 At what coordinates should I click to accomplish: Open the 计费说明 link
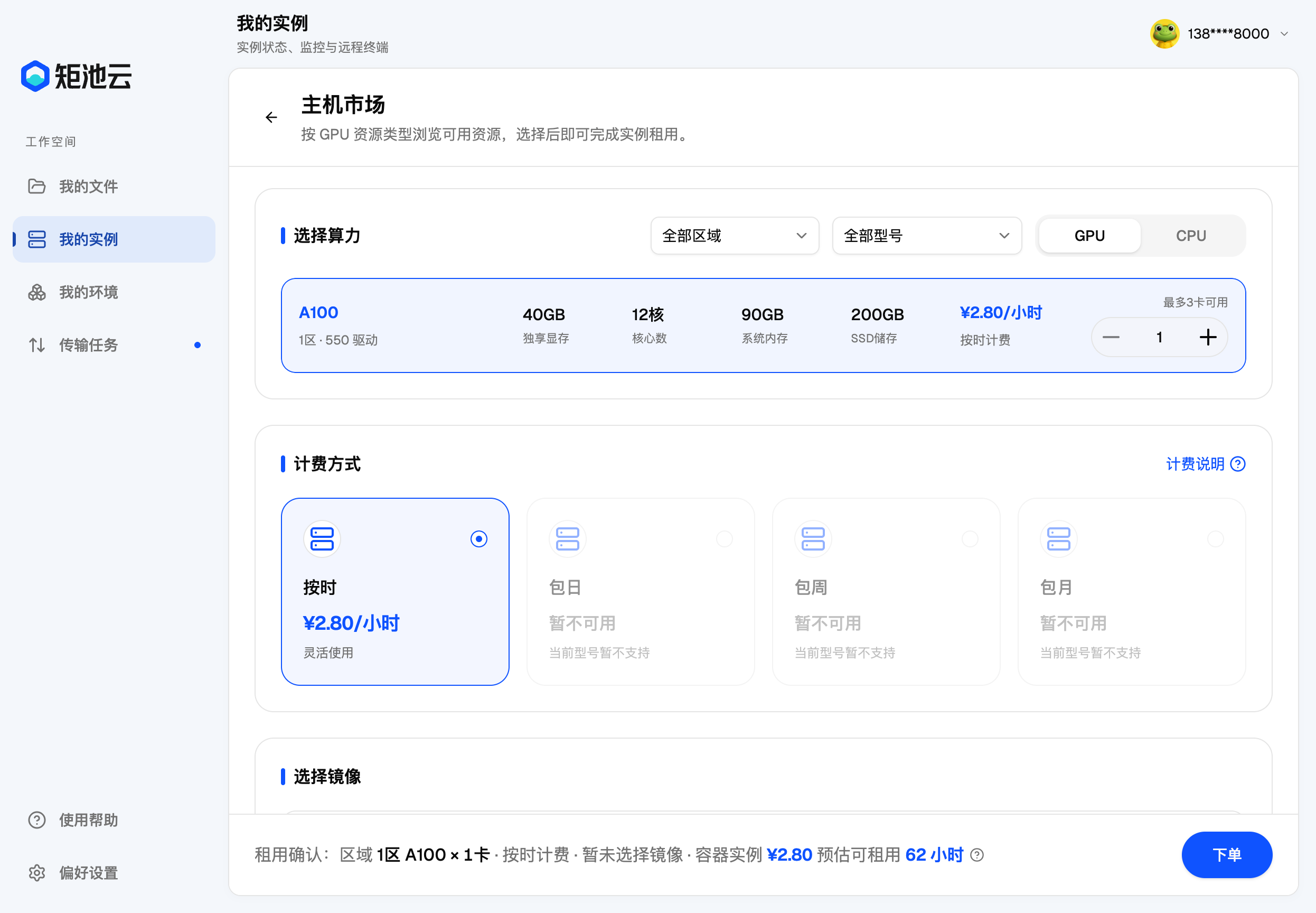[x=1206, y=464]
